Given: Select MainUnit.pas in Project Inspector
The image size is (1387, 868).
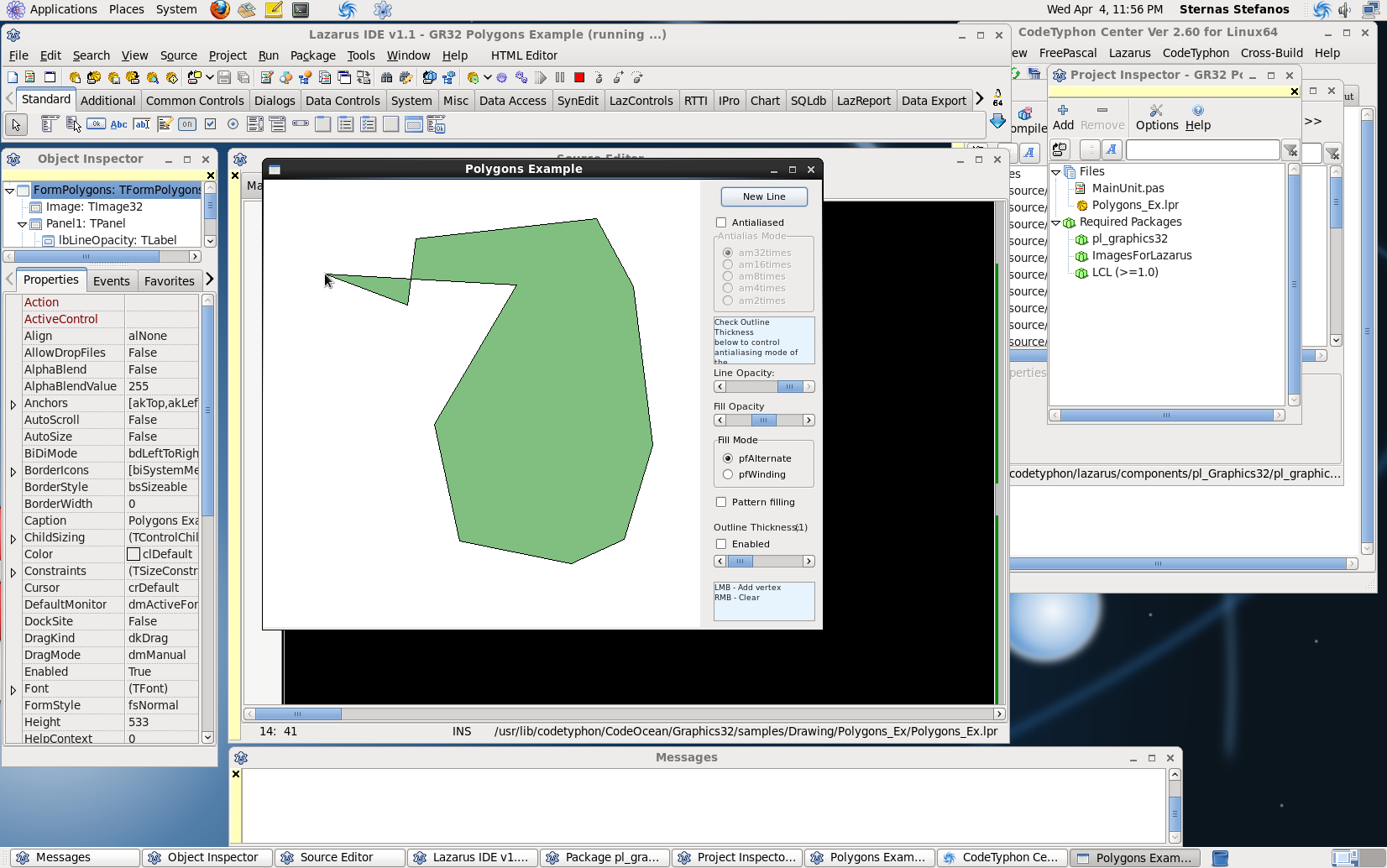Looking at the screenshot, I should coord(1128,188).
